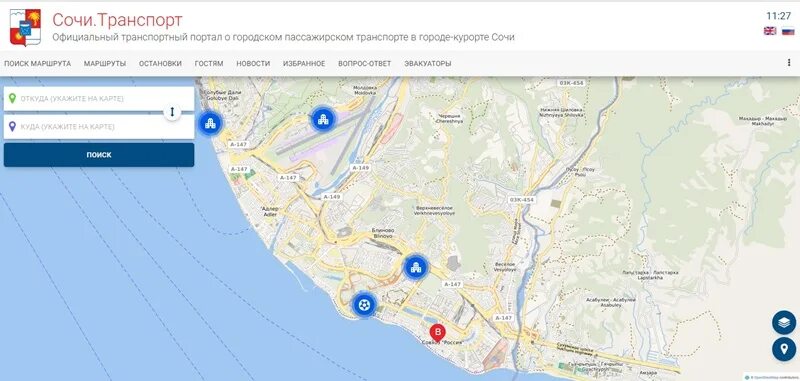Open the three-dot overflow menu
Viewport: 800px width, 381px height.
(x=789, y=63)
